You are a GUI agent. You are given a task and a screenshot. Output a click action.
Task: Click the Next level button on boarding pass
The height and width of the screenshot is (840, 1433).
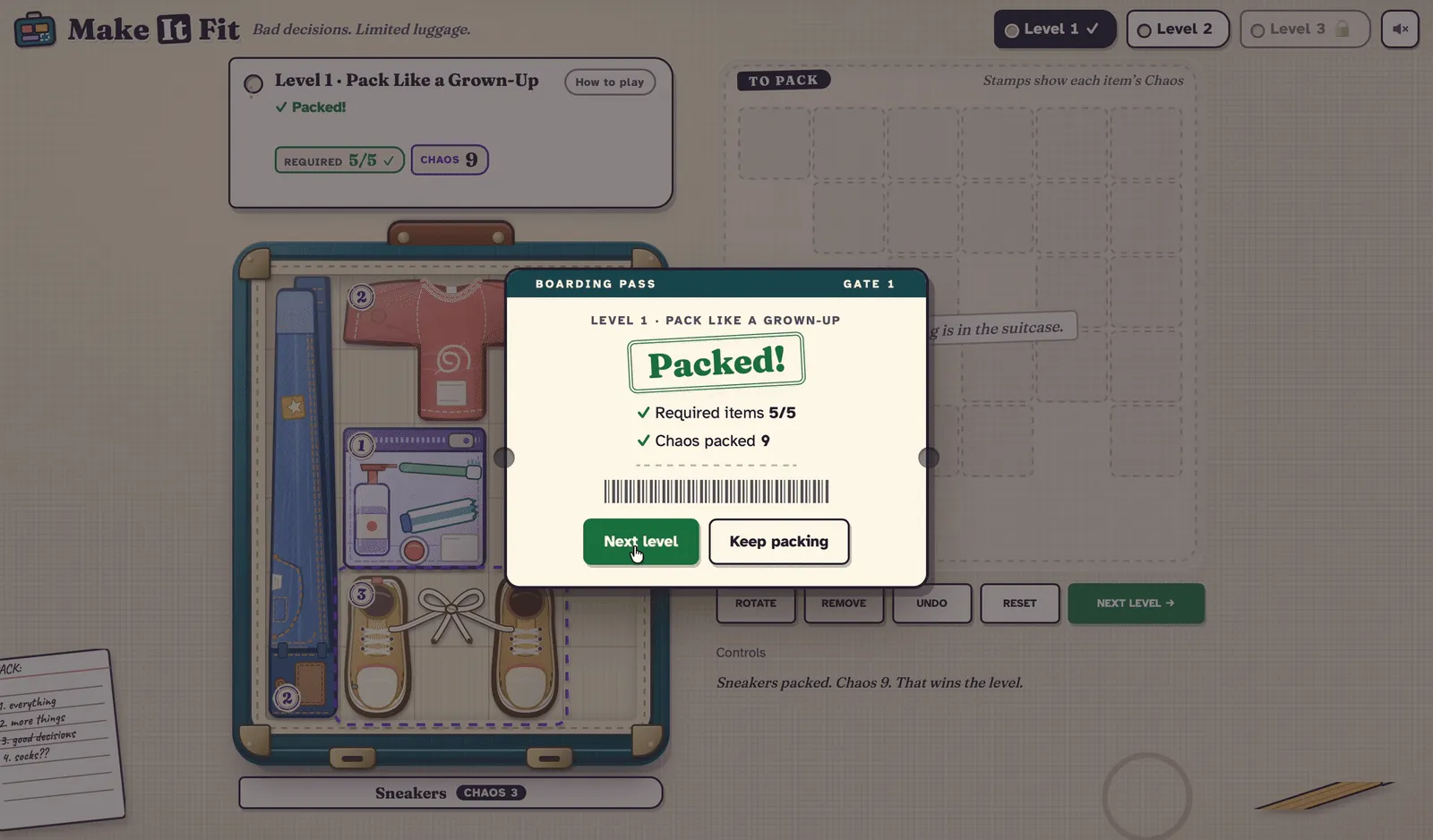(x=641, y=542)
